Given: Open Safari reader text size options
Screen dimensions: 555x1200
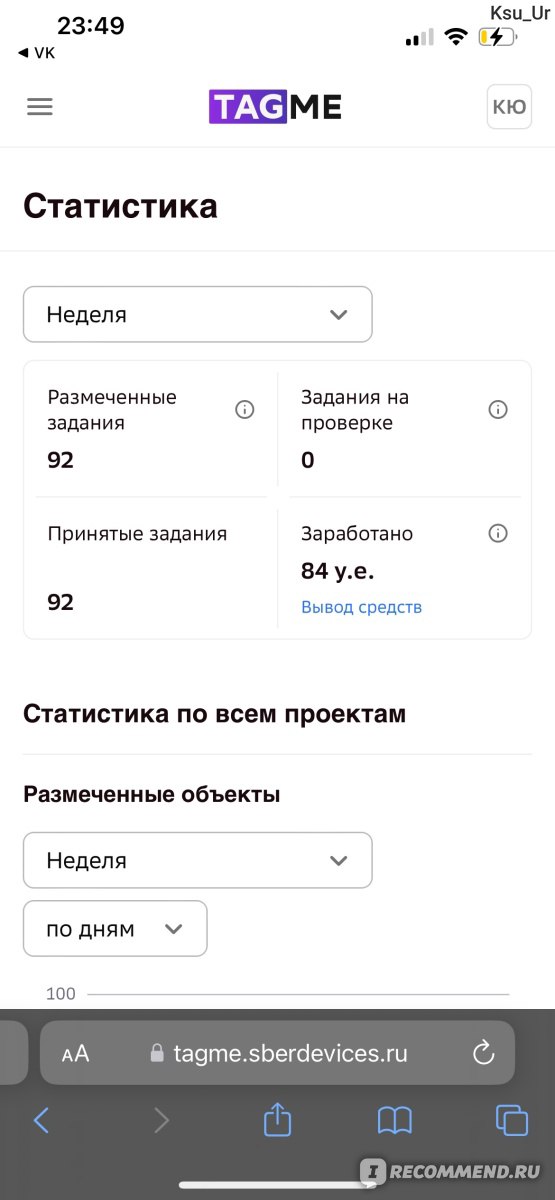Looking at the screenshot, I should 75,1054.
